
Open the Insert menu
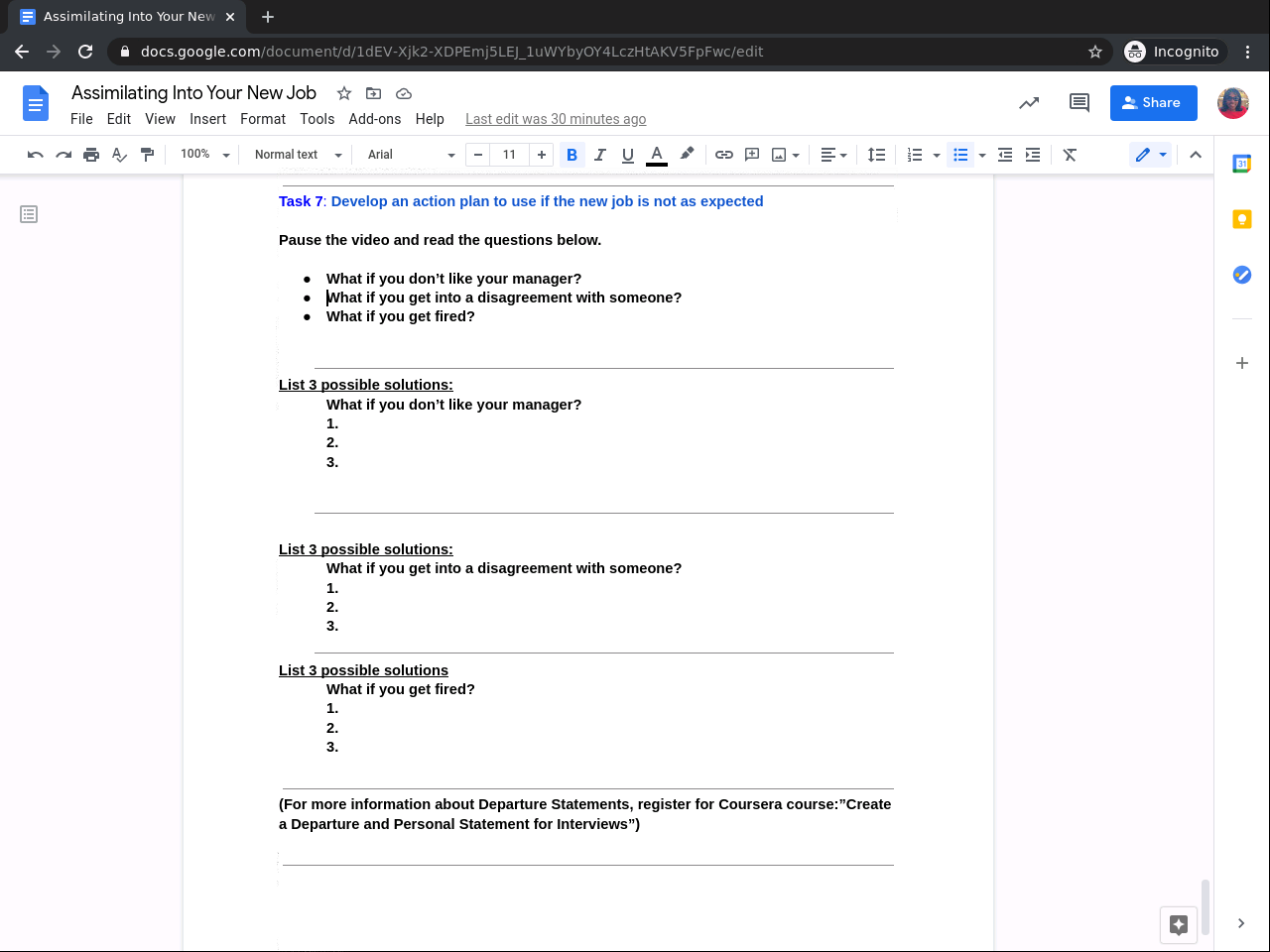pos(208,119)
